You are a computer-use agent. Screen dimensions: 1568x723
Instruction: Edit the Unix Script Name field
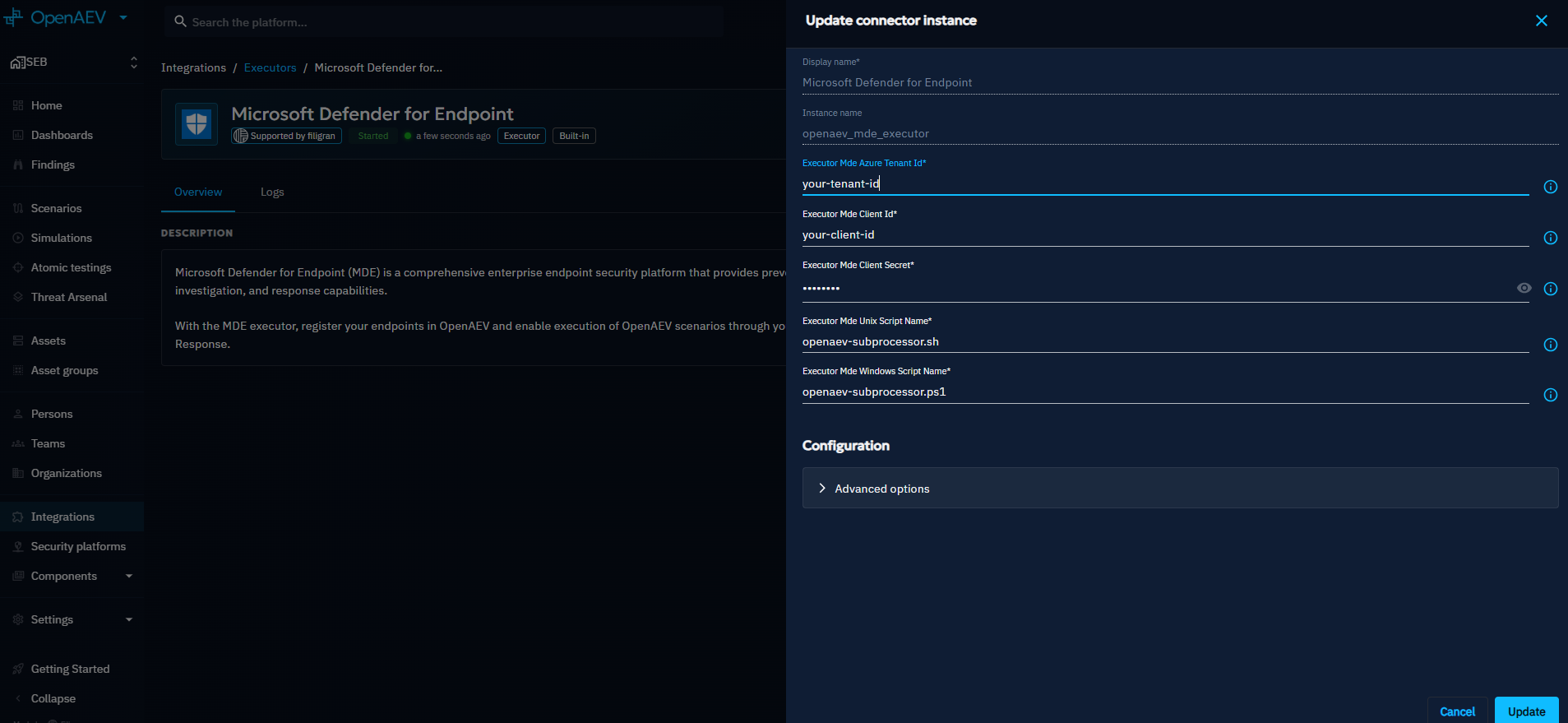click(1165, 341)
